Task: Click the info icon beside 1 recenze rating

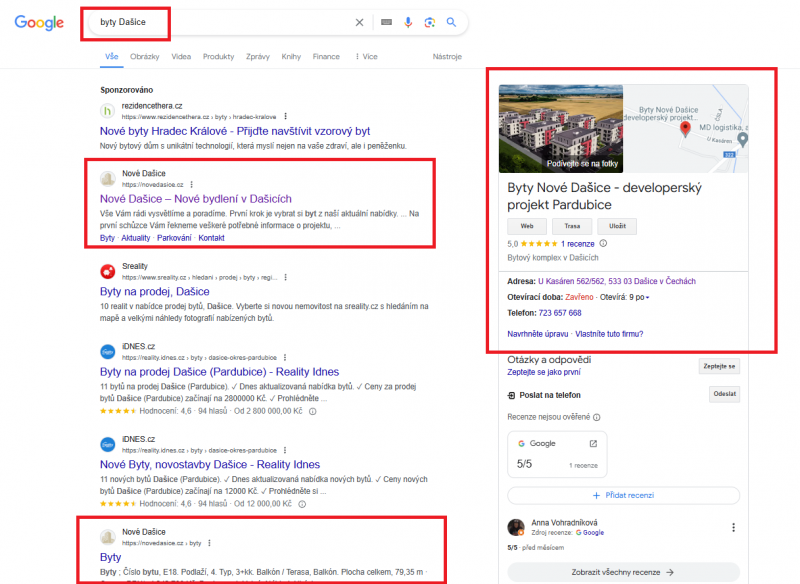Action: (603, 243)
